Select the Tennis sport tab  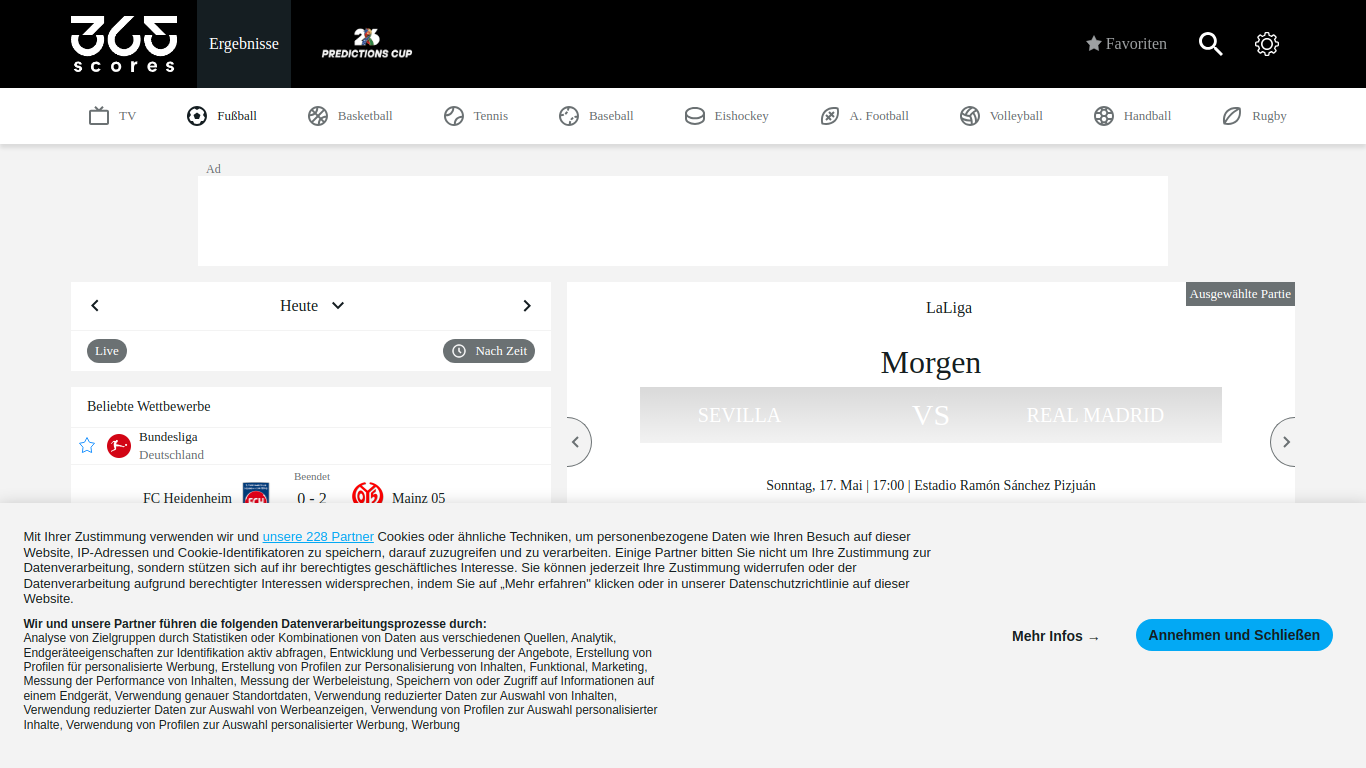point(476,116)
